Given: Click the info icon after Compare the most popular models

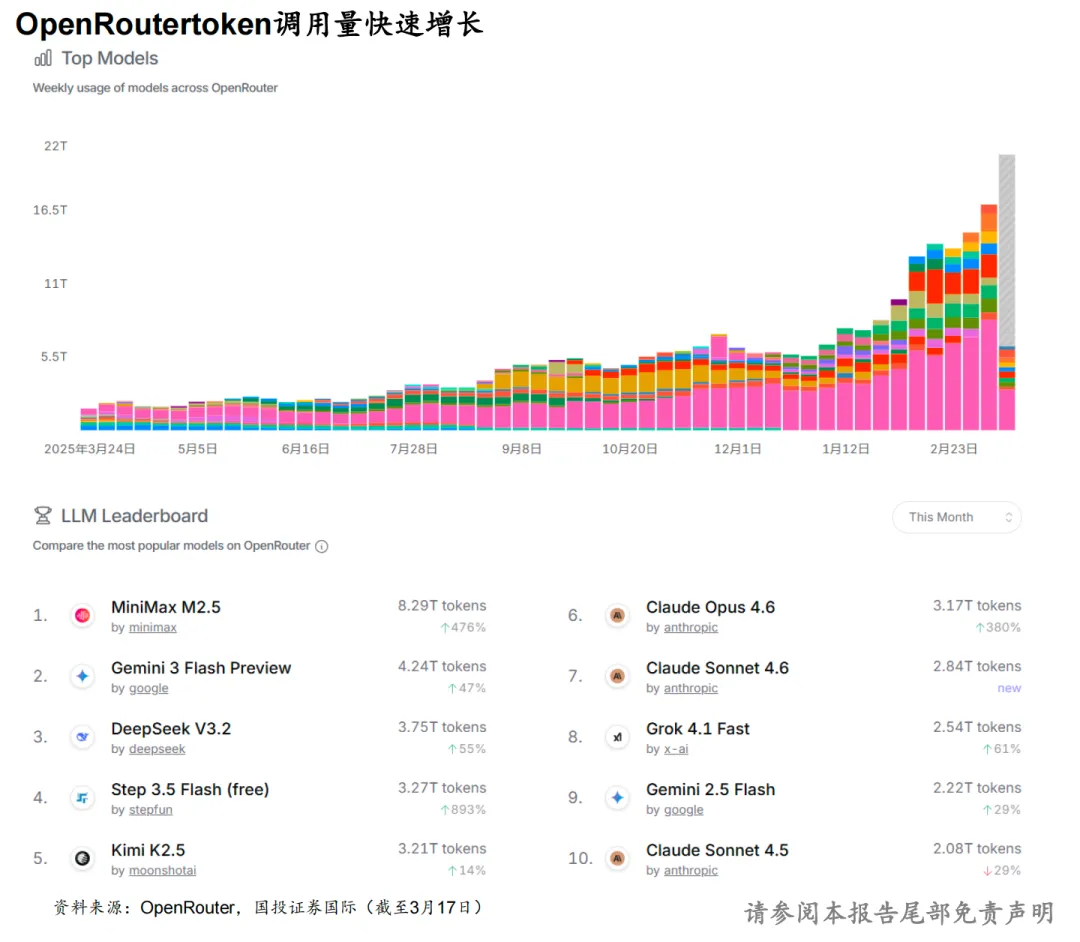Looking at the screenshot, I should 322,546.
